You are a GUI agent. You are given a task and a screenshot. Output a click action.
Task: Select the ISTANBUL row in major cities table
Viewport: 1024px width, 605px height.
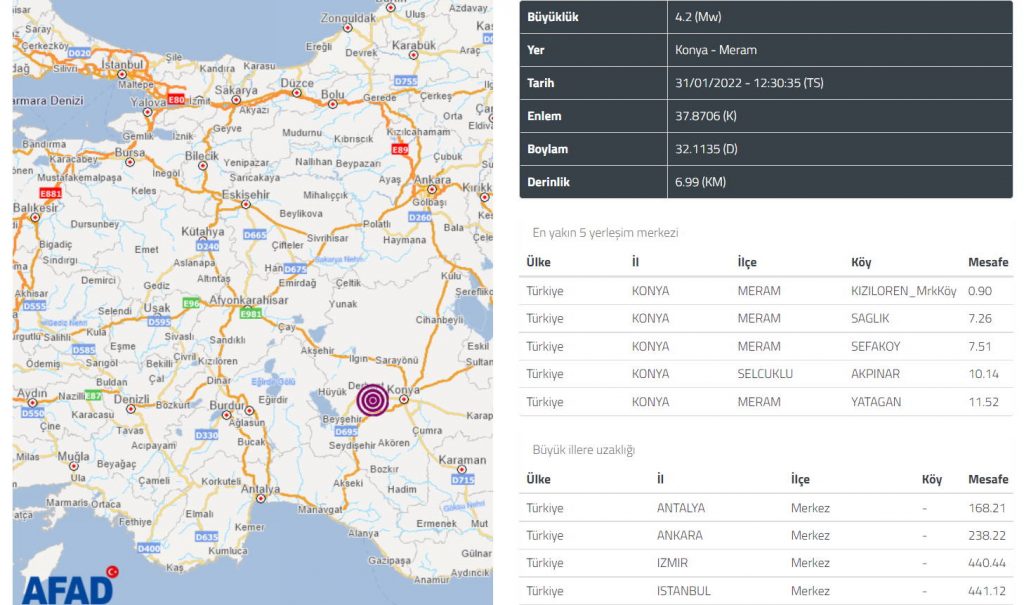[x=765, y=591]
